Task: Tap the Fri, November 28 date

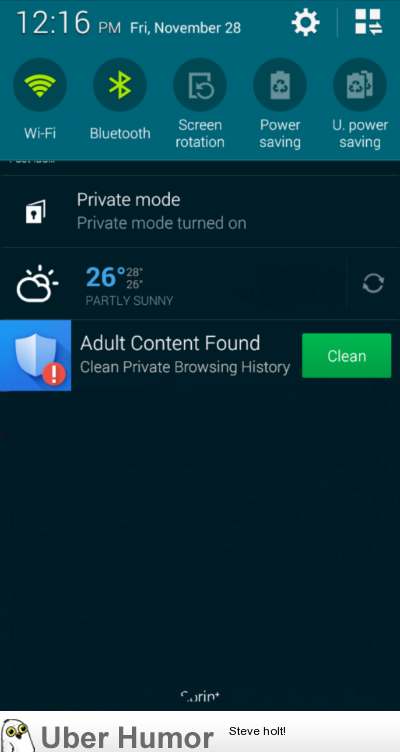Action: tap(186, 28)
